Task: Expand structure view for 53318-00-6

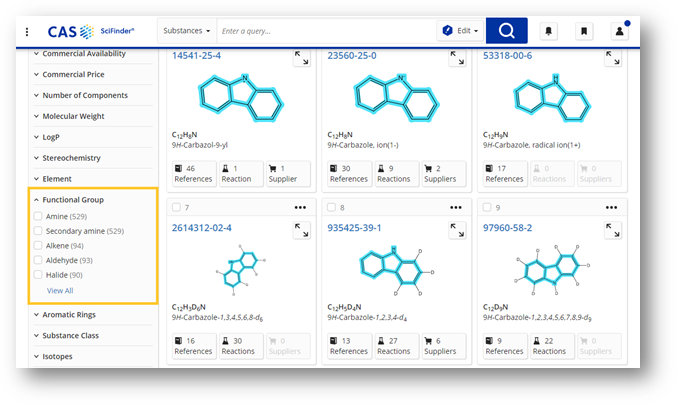Action: pos(613,58)
